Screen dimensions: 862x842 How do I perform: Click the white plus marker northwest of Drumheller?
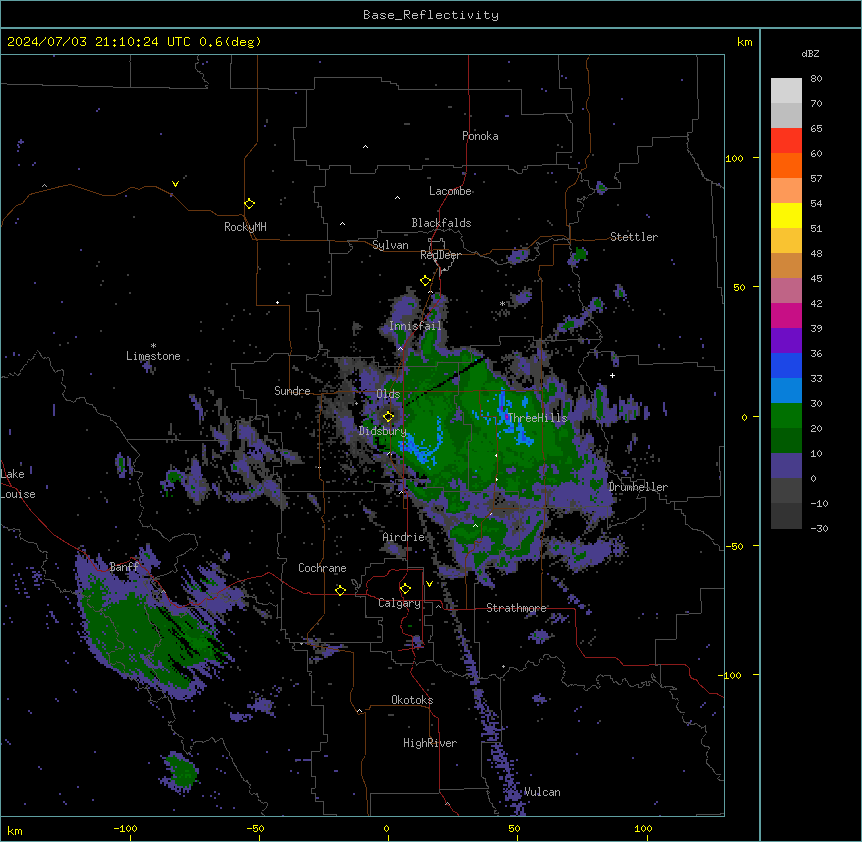[x=612, y=375]
